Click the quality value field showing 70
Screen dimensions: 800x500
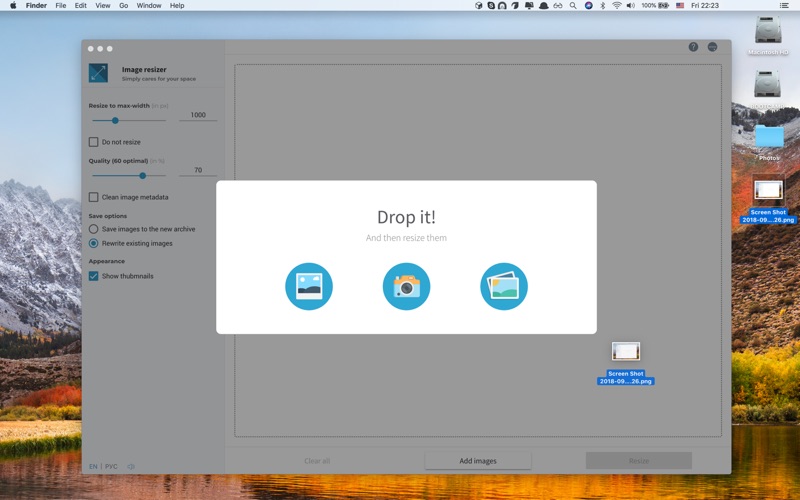click(198, 170)
